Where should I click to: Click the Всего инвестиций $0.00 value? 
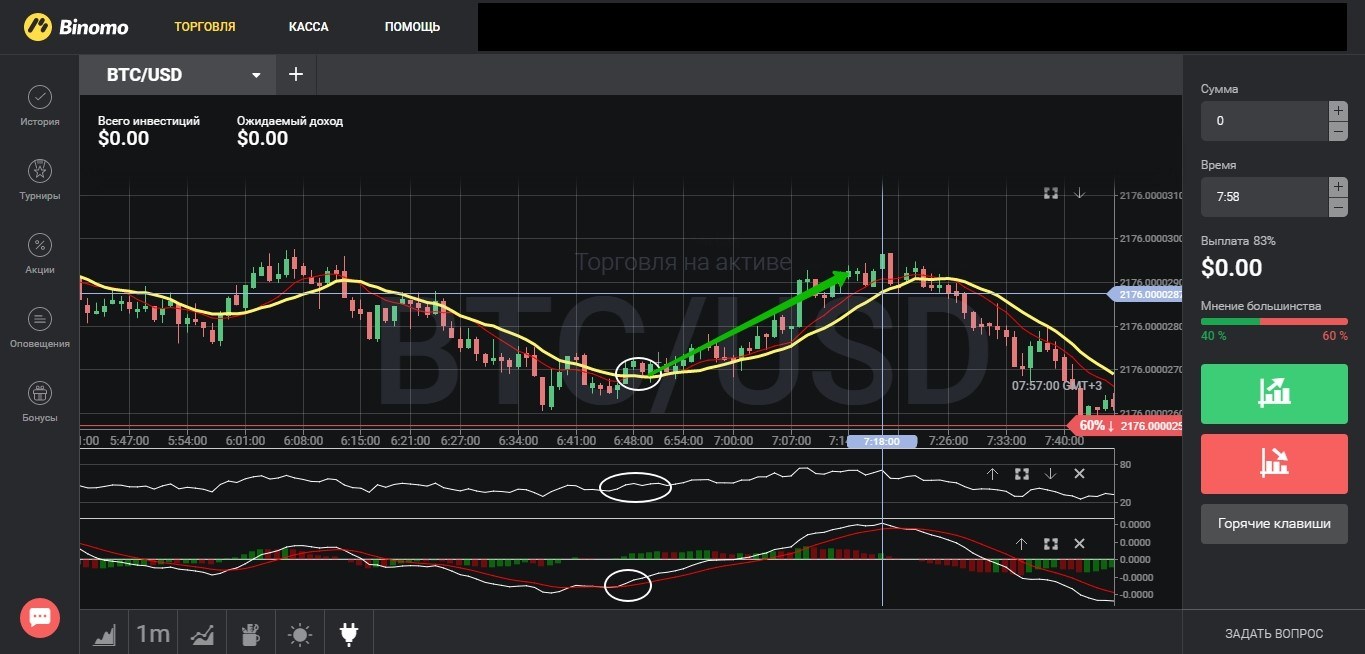pyautogui.click(x=124, y=139)
